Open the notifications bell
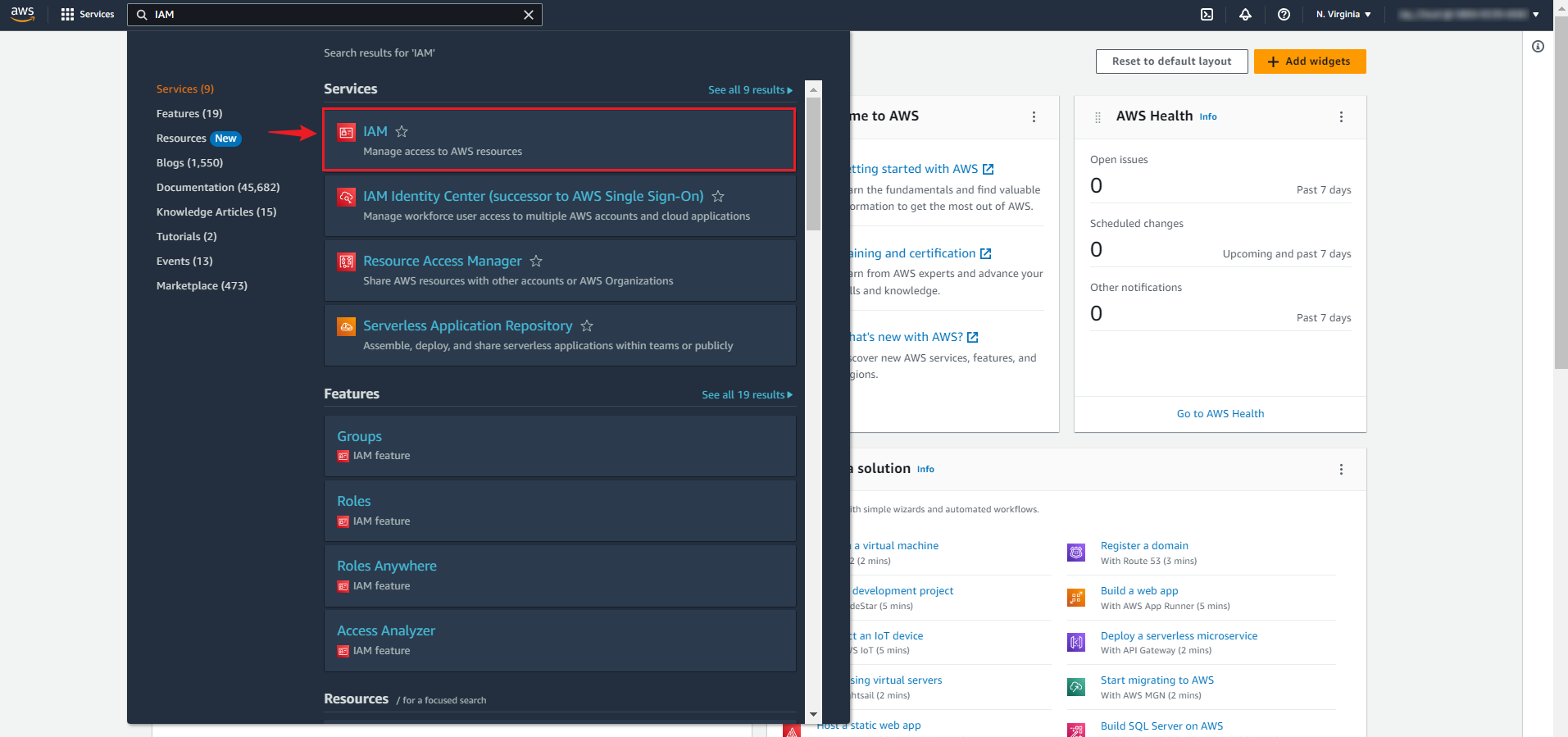The image size is (1568, 737). (x=1245, y=15)
